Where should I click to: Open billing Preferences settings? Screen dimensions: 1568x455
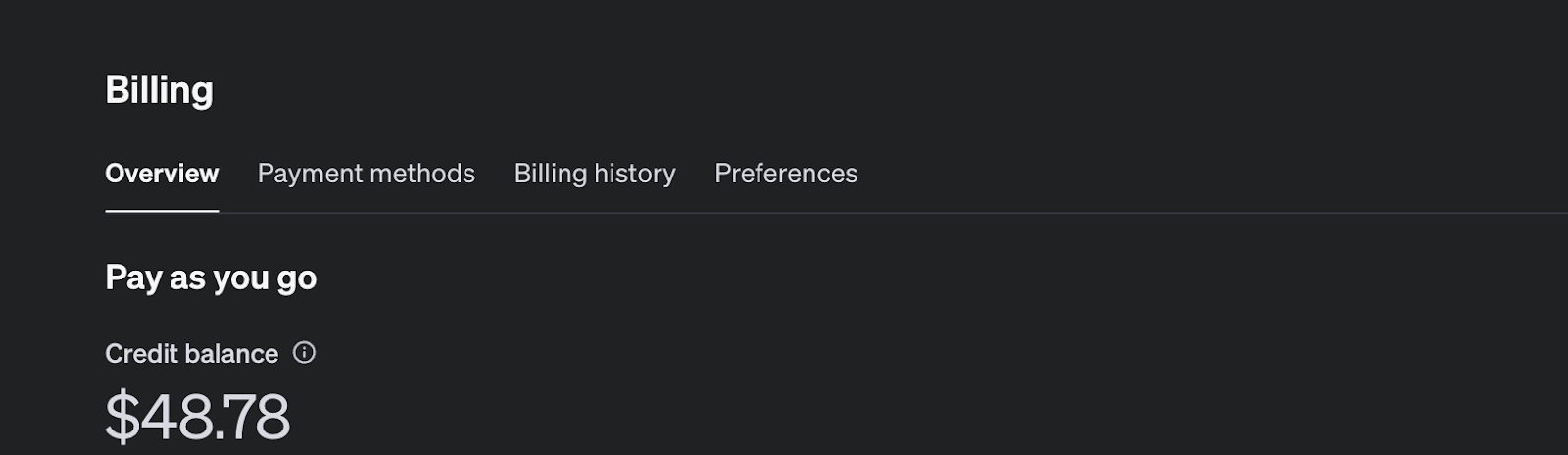point(786,174)
